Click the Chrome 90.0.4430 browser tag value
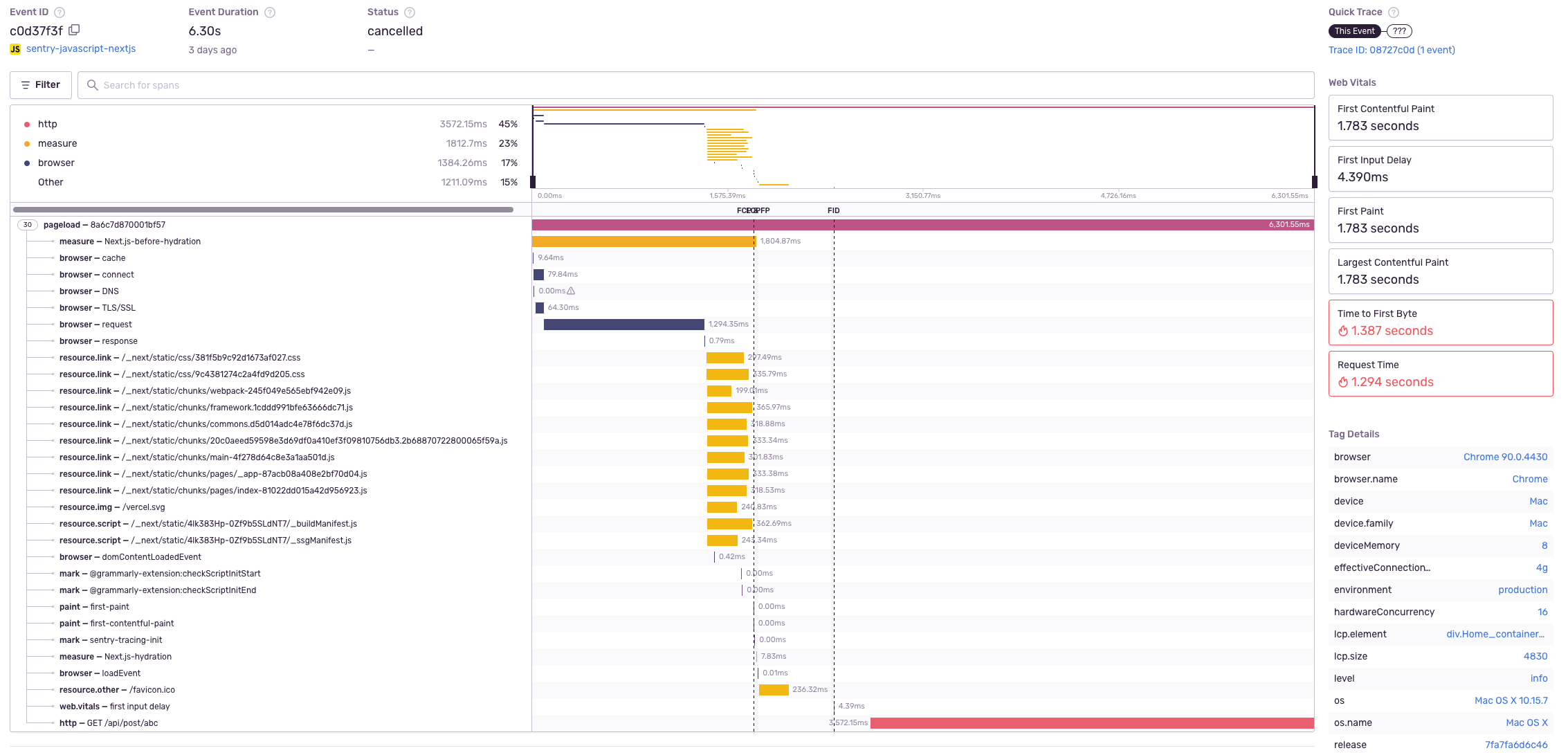Image resolution: width=1568 pixels, height=755 pixels. pos(1505,457)
